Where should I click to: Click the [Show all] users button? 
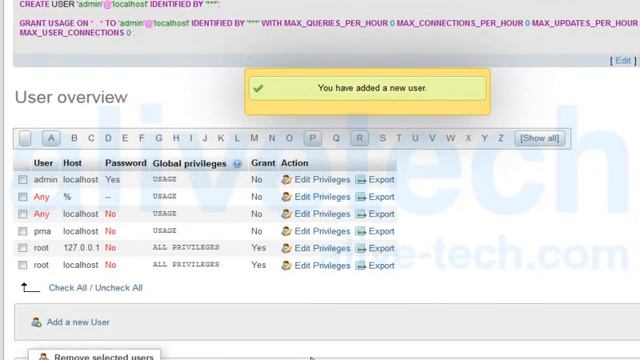(540, 138)
